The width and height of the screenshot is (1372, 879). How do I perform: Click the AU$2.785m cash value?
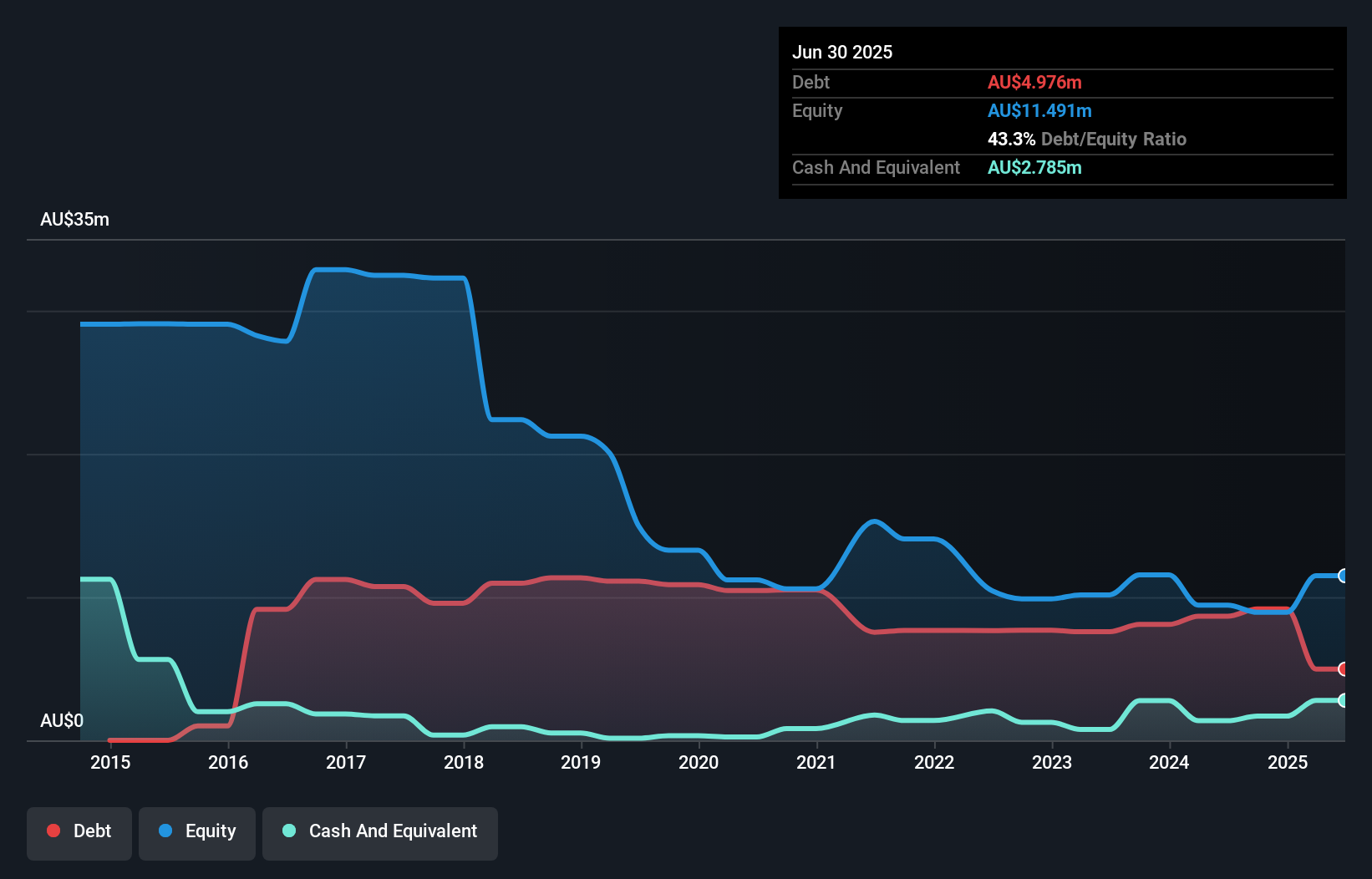(1034, 167)
